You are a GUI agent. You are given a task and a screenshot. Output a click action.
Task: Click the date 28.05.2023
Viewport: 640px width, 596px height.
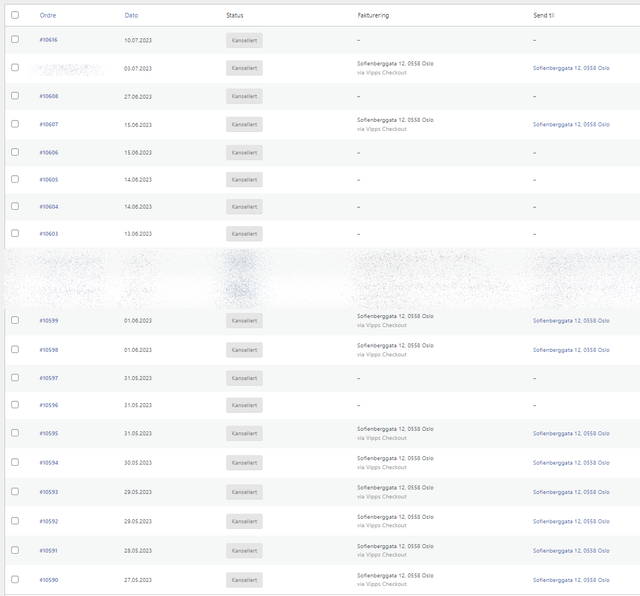click(138, 551)
